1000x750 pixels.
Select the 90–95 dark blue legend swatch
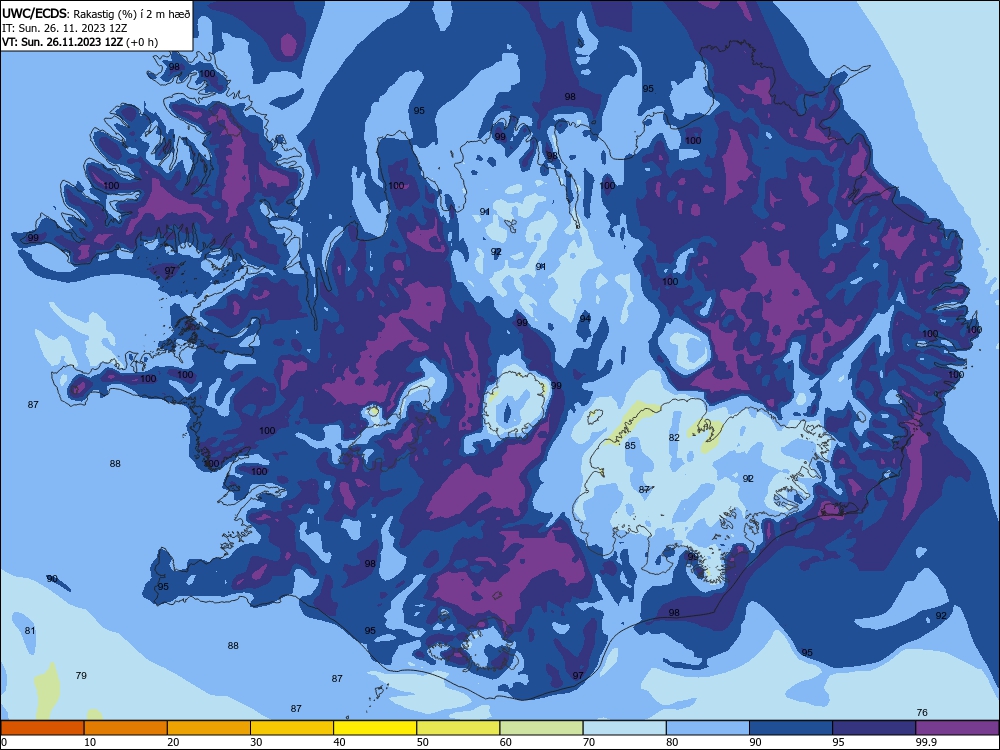point(791,728)
